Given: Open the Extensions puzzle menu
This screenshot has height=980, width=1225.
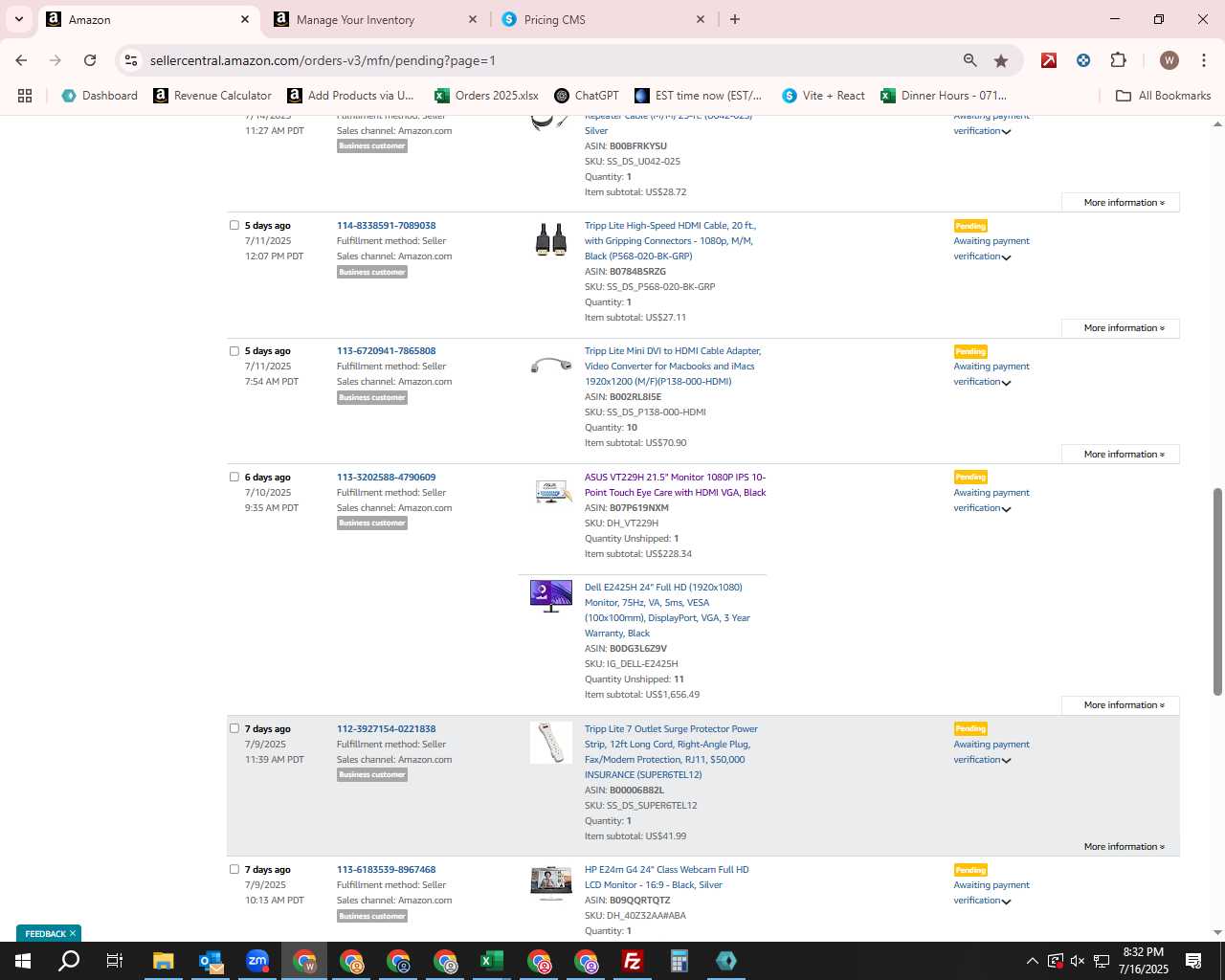Looking at the screenshot, I should pos(1118,60).
